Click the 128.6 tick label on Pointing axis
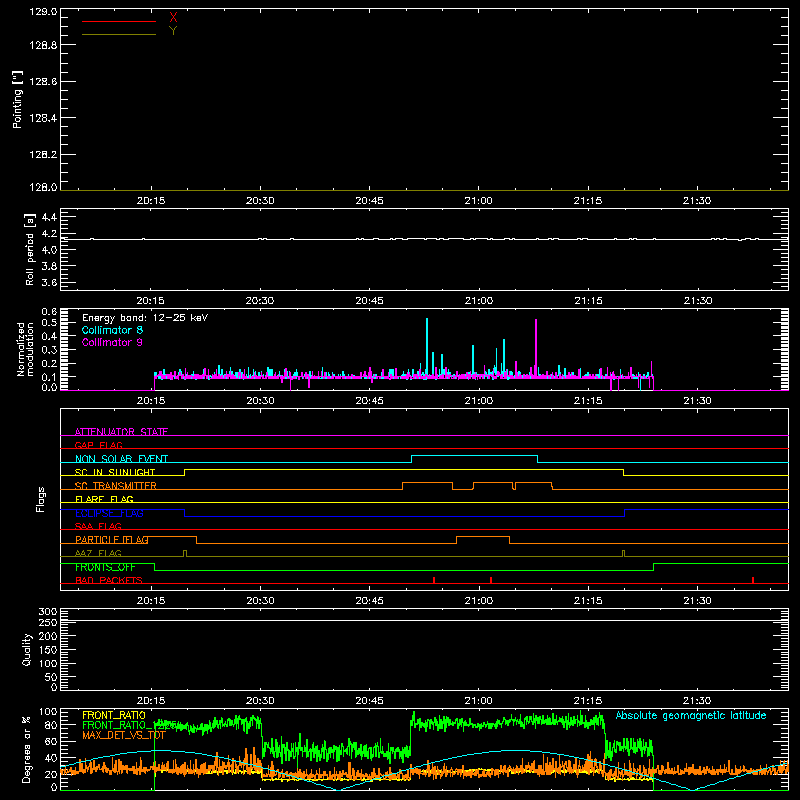This screenshot has height=800, width=800. [43, 82]
